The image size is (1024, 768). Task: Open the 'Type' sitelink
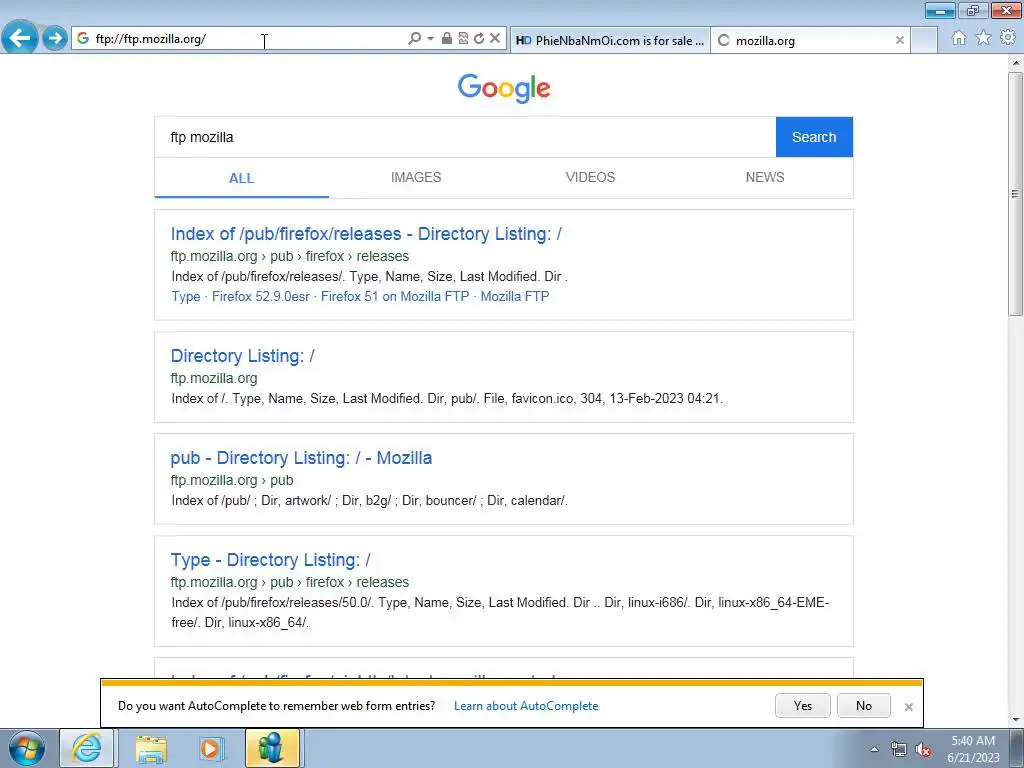185,296
